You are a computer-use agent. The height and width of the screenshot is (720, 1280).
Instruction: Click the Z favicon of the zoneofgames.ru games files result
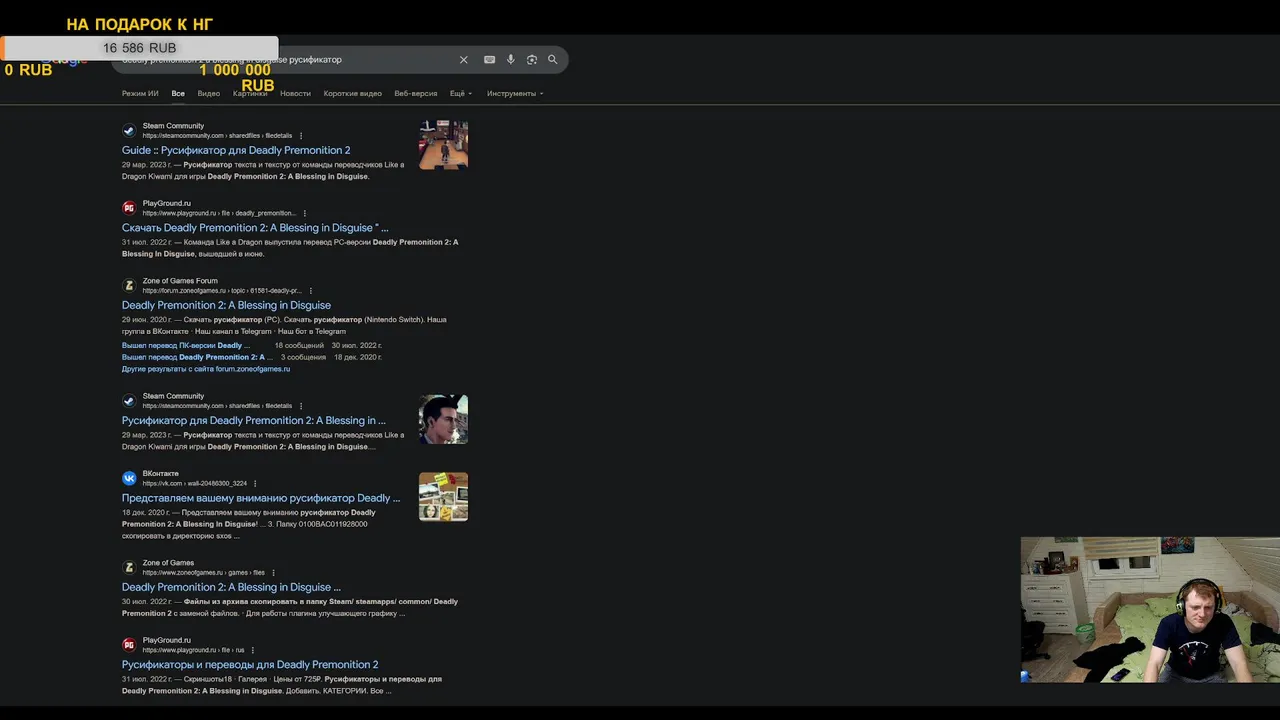tap(129, 567)
